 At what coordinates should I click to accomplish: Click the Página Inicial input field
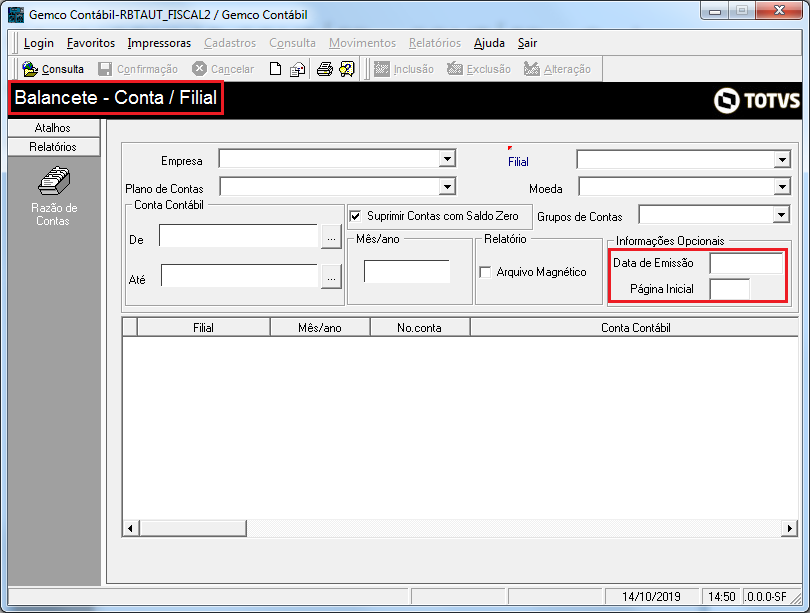(729, 289)
